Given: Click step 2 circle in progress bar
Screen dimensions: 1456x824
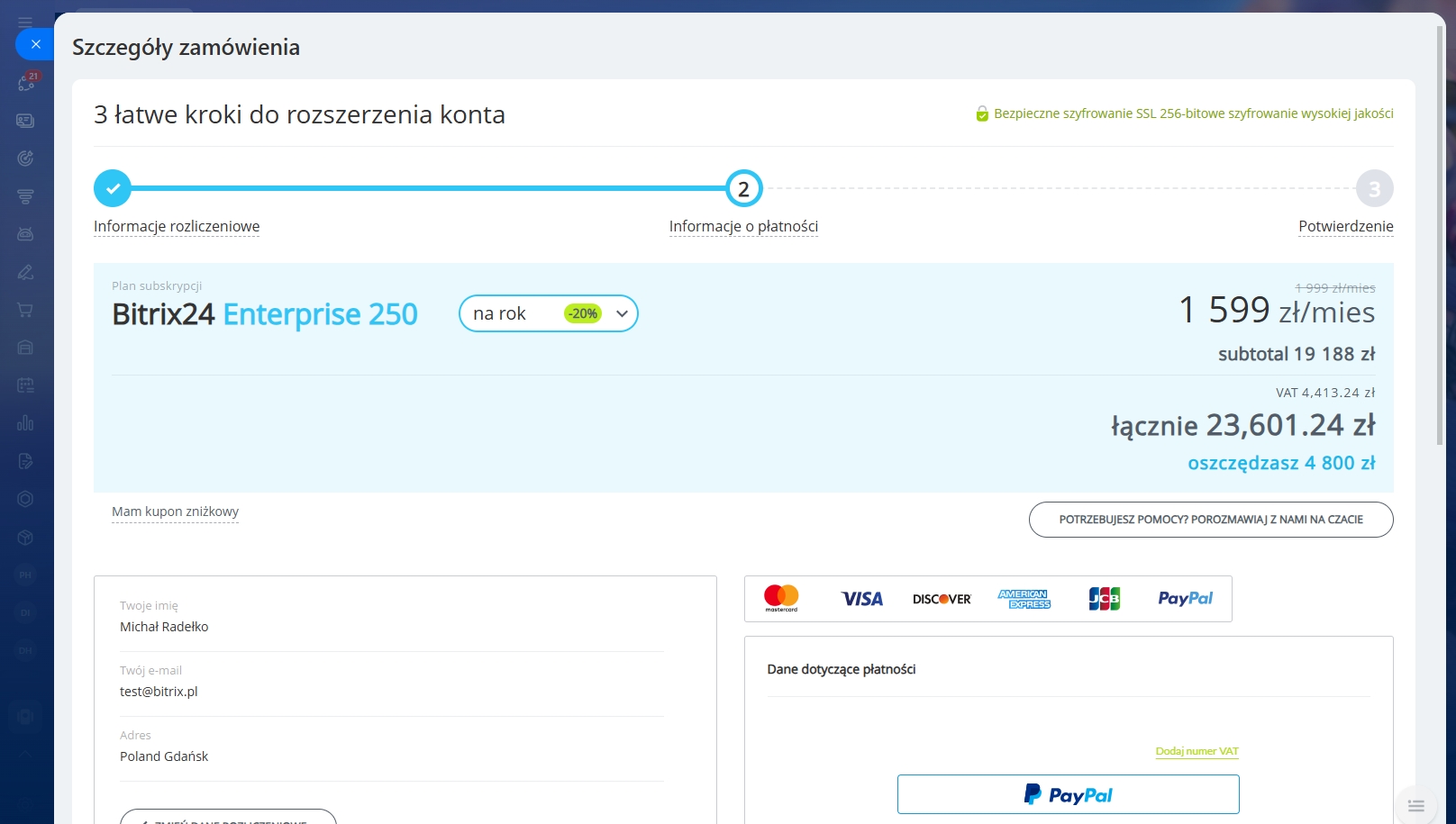Looking at the screenshot, I should coord(744,188).
